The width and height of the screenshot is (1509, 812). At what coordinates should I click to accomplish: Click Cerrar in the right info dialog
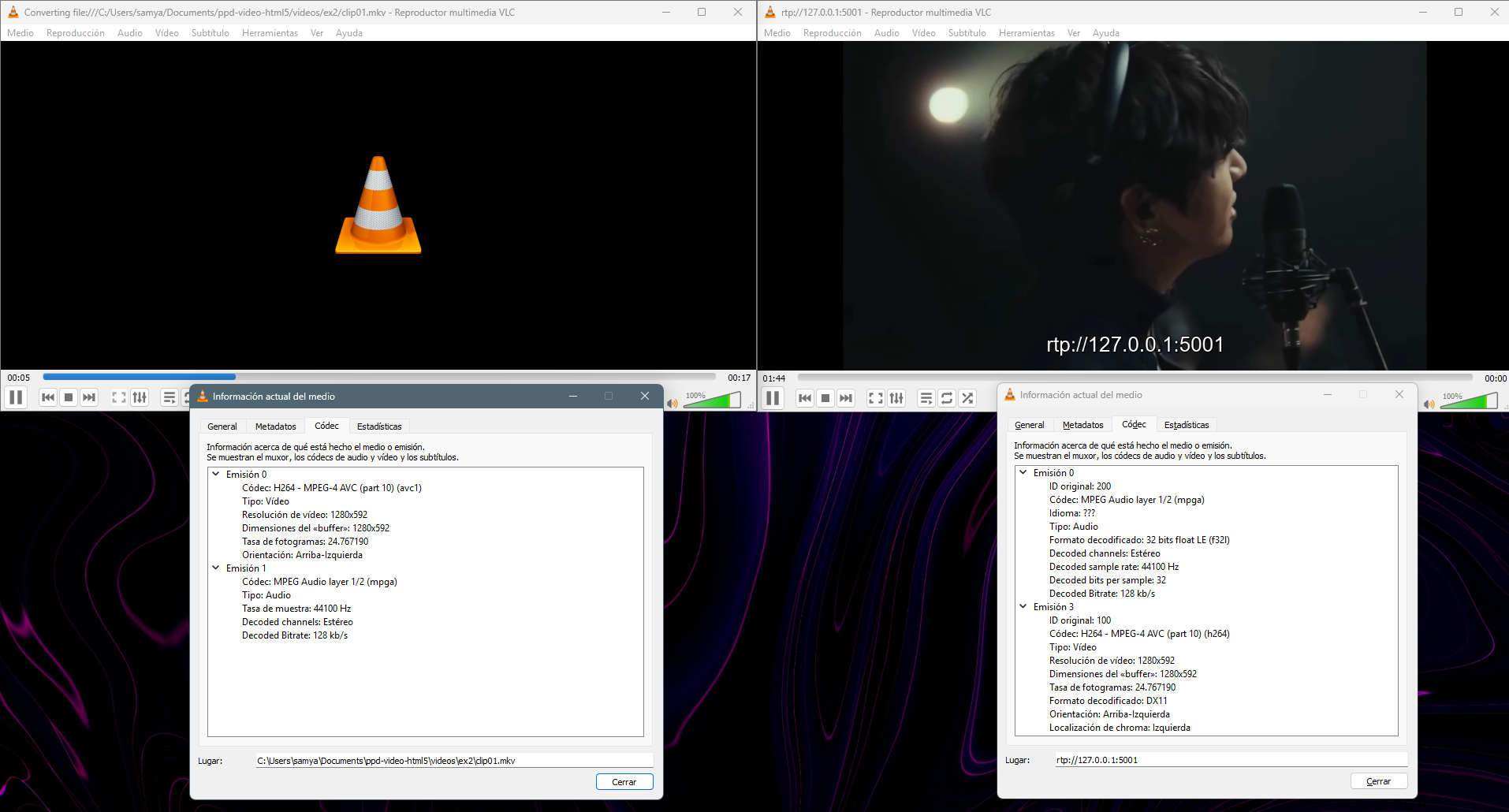click(x=1378, y=781)
